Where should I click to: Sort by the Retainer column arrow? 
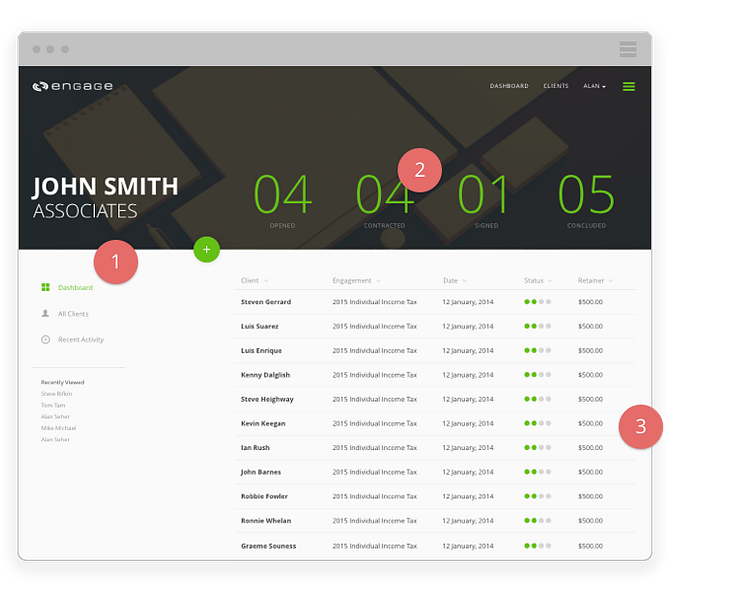(611, 281)
